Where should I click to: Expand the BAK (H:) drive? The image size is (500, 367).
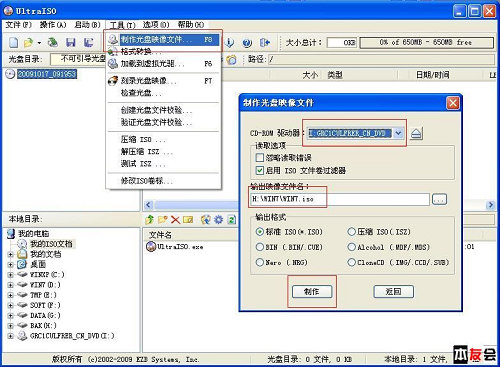point(10,326)
